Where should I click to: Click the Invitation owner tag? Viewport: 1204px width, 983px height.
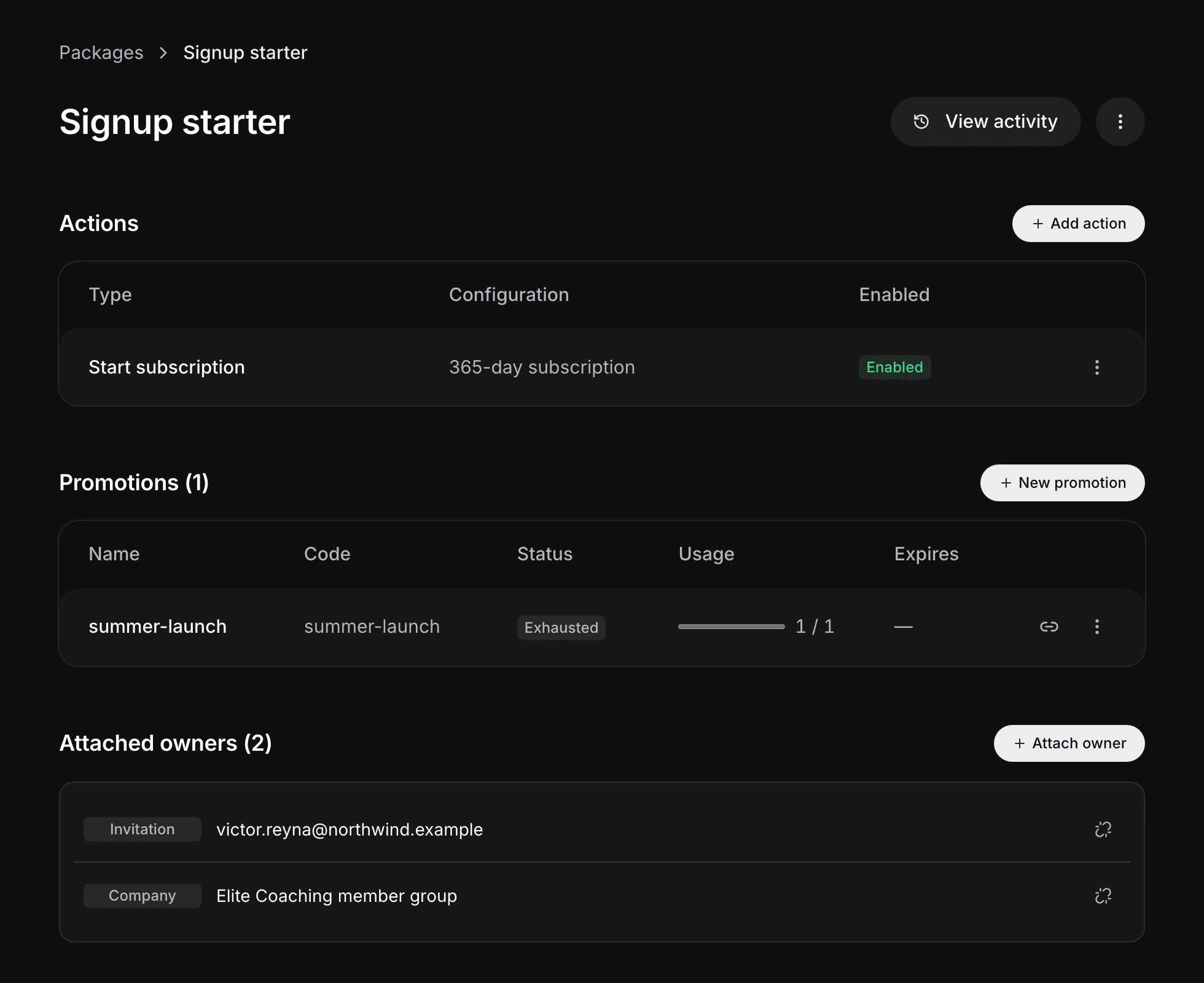pos(142,829)
